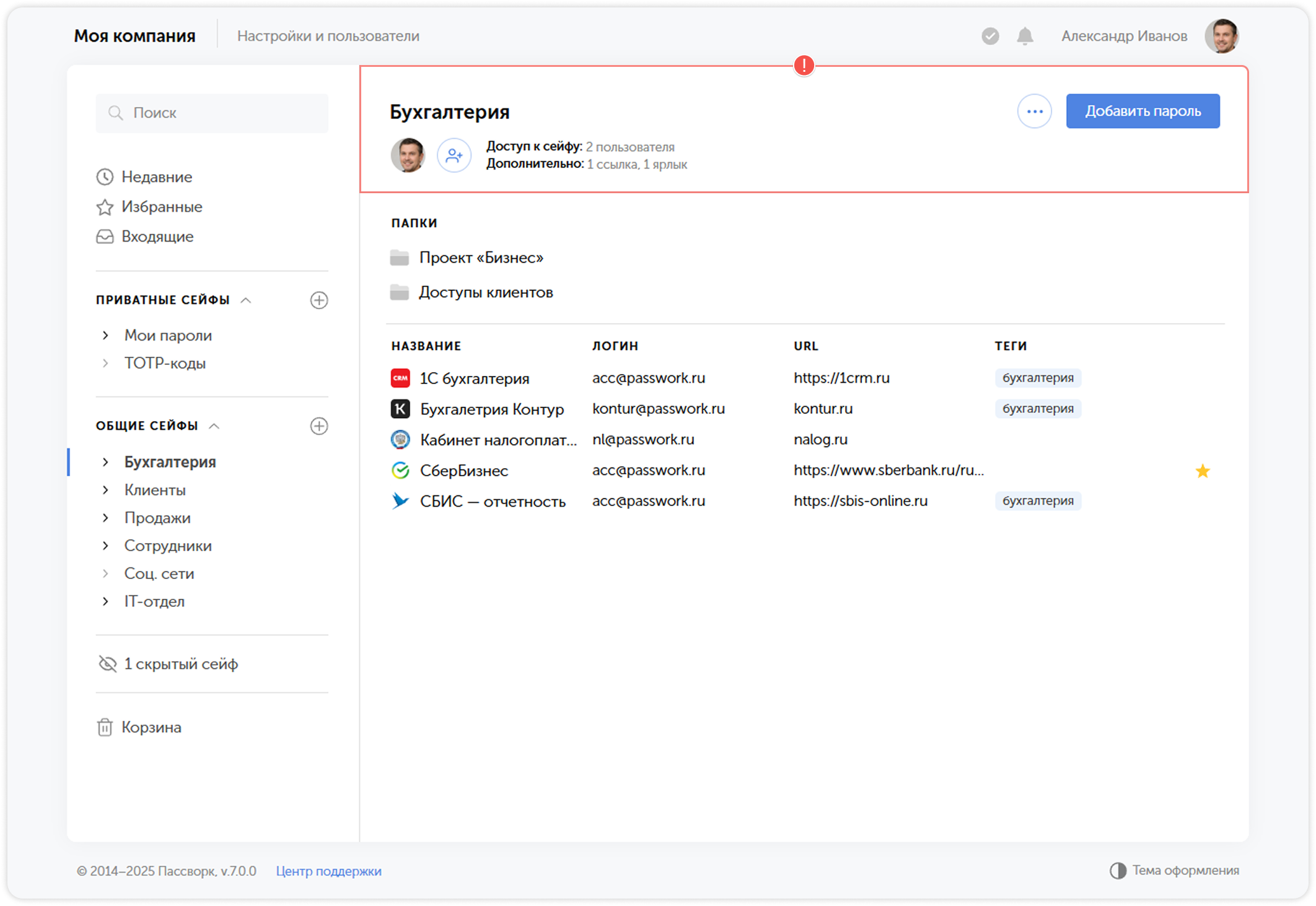This screenshot has height=906, width=1316.
Task: Open Настройки и пользователи tab
Action: click(328, 36)
